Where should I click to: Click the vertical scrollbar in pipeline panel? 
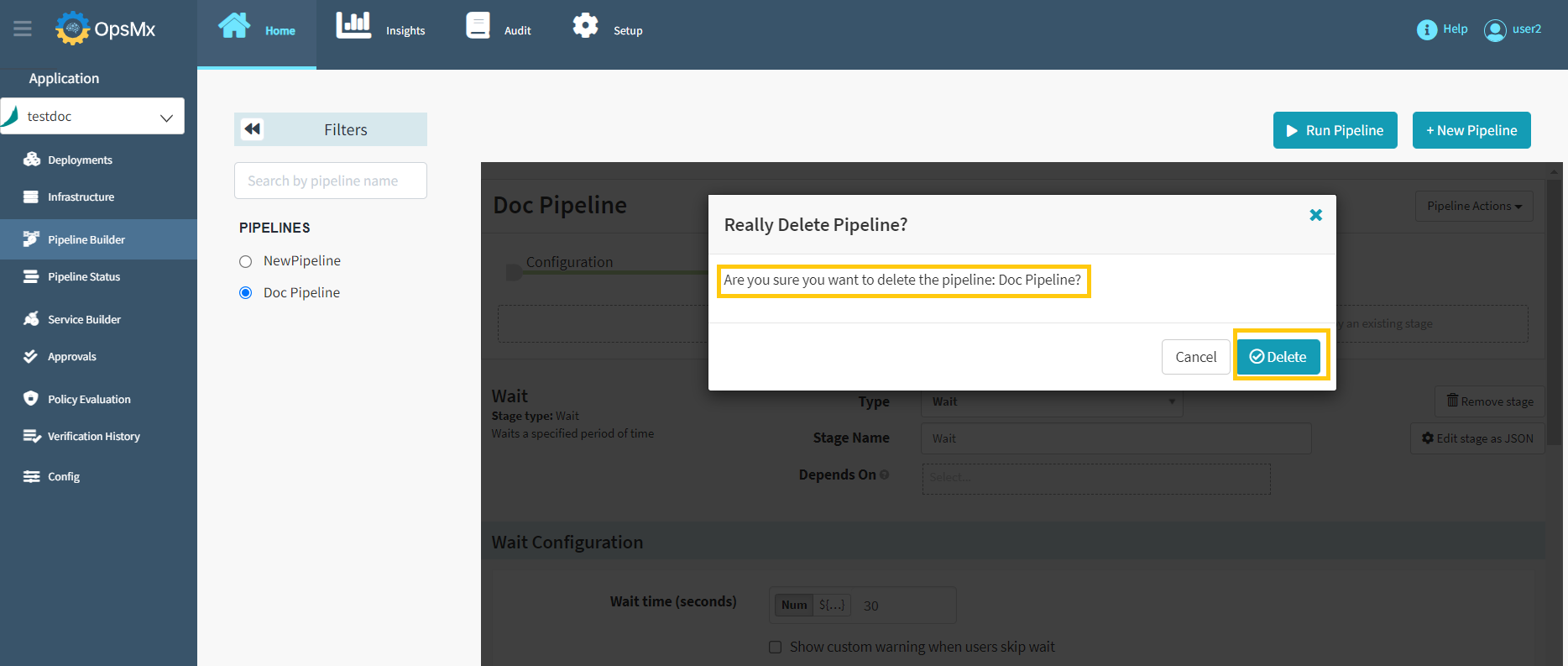[1554, 336]
